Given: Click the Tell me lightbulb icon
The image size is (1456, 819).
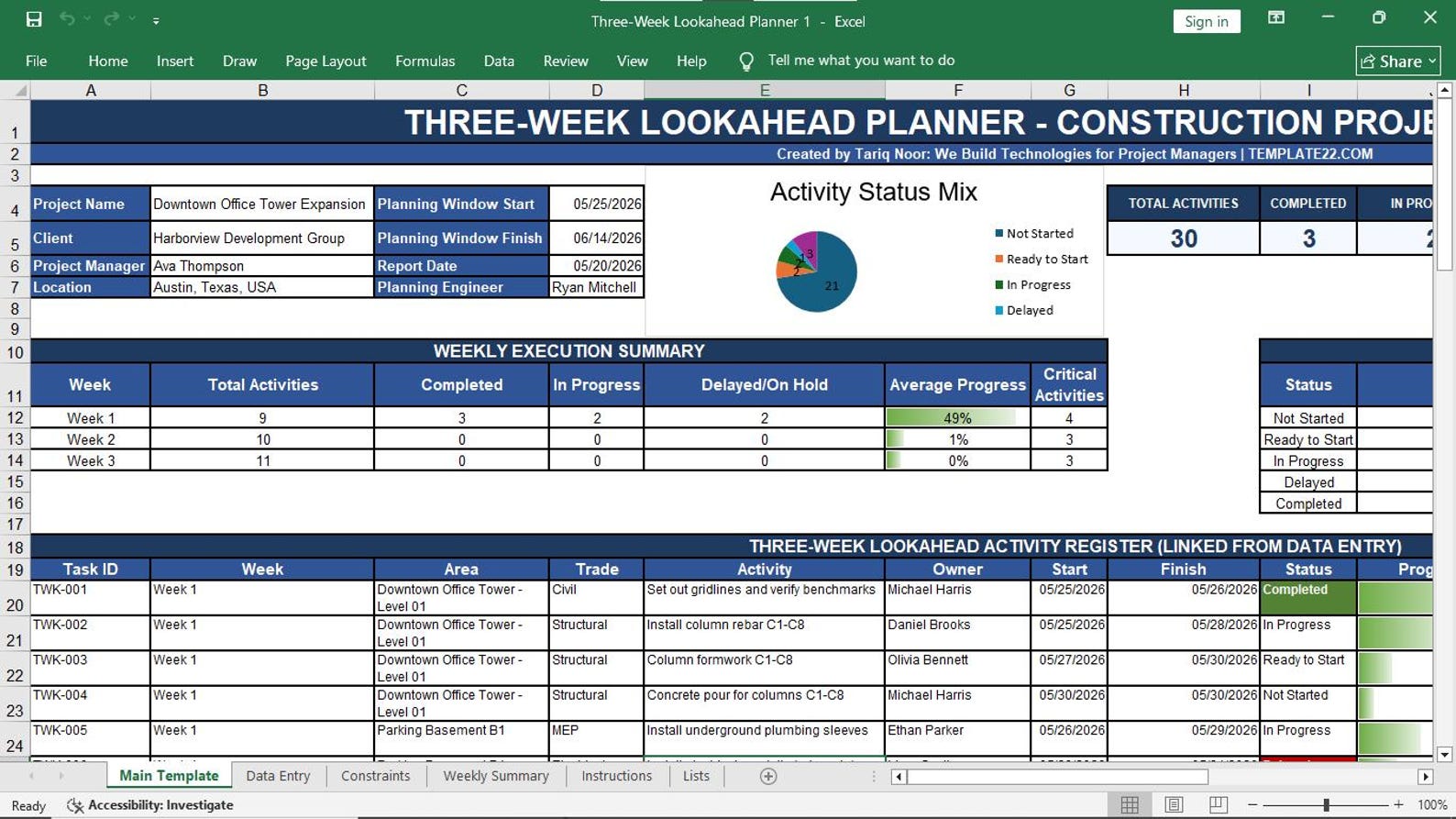Looking at the screenshot, I should (x=746, y=61).
